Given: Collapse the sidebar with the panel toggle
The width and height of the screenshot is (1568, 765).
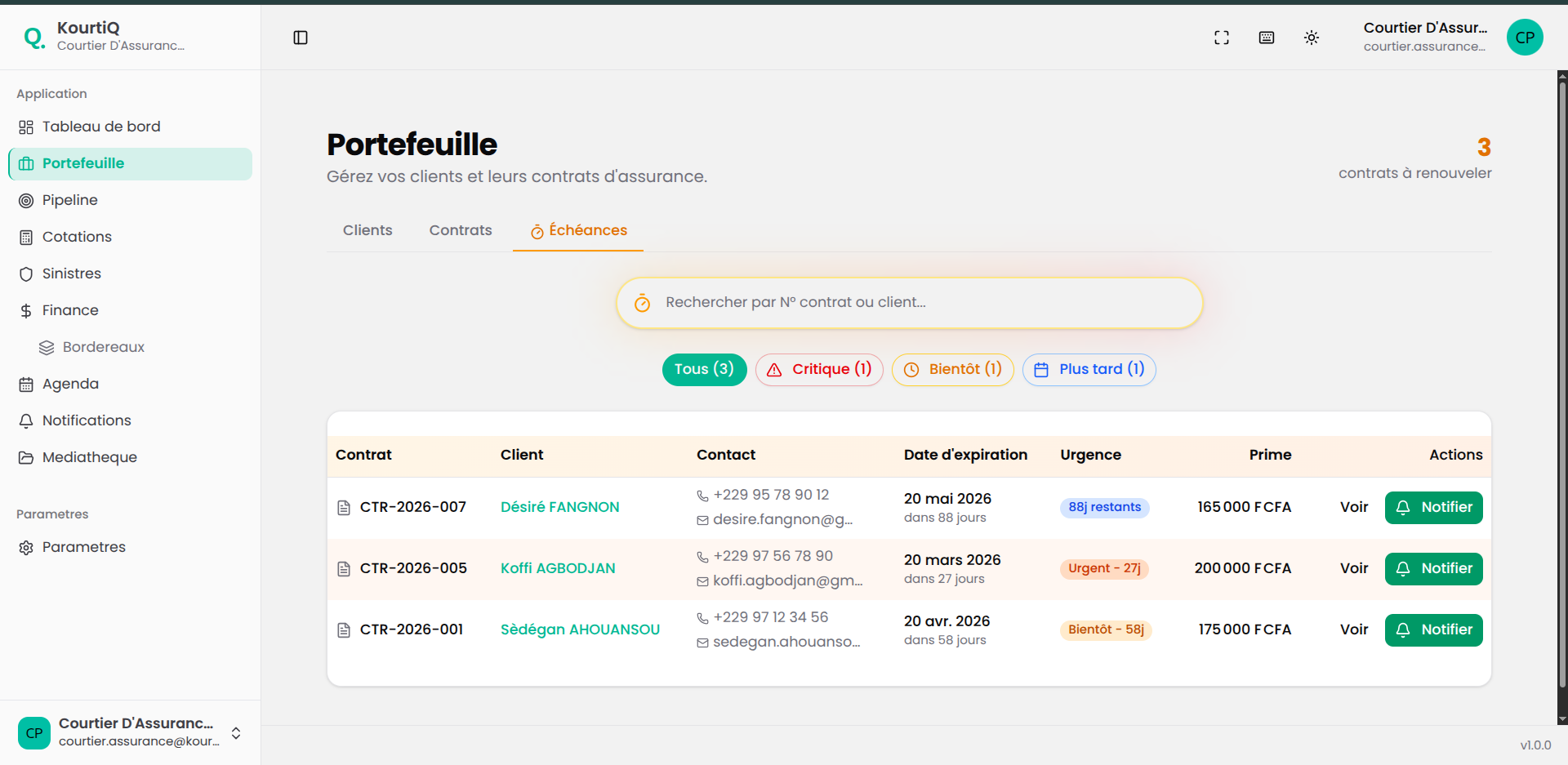Looking at the screenshot, I should coord(301,37).
